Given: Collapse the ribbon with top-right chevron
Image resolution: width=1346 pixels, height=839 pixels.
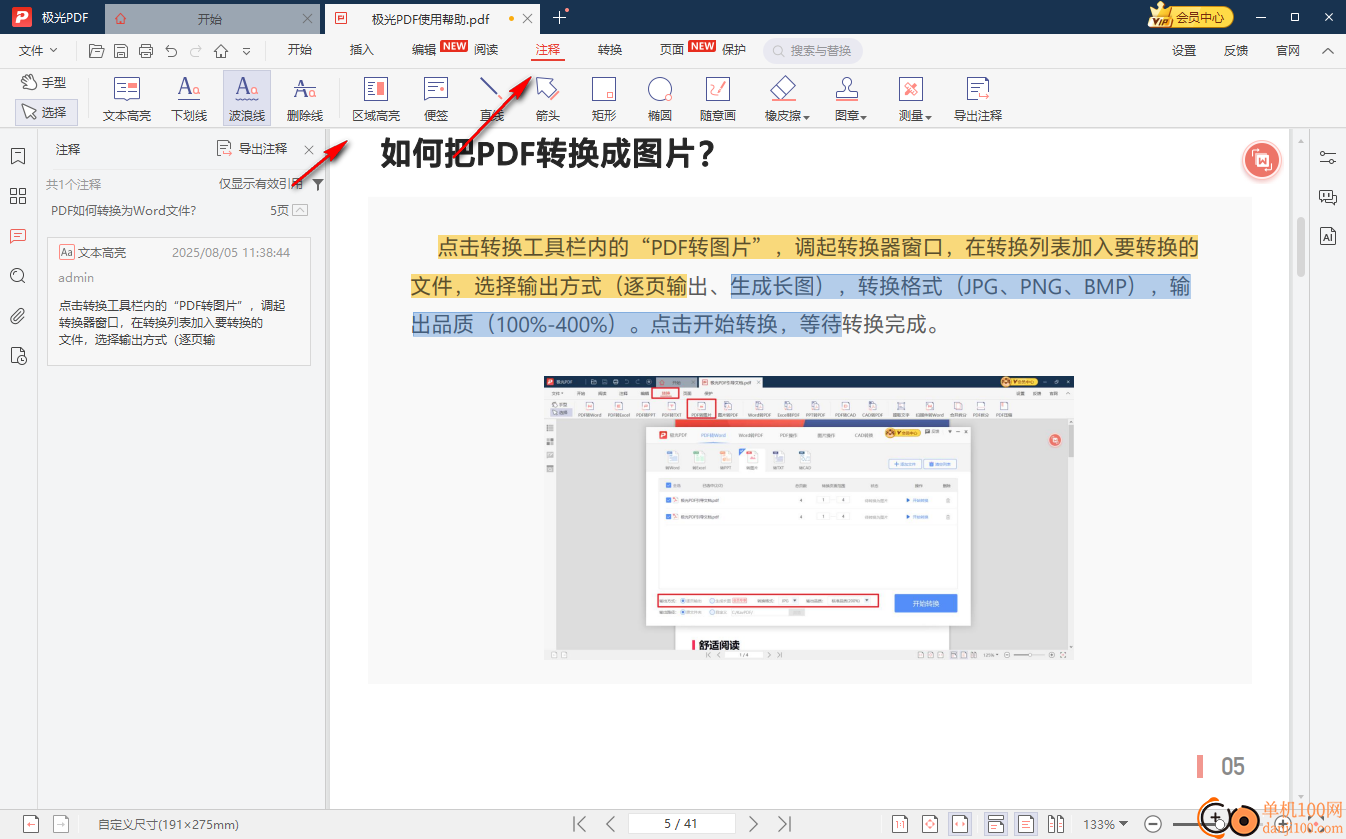Looking at the screenshot, I should pyautogui.click(x=1328, y=50).
